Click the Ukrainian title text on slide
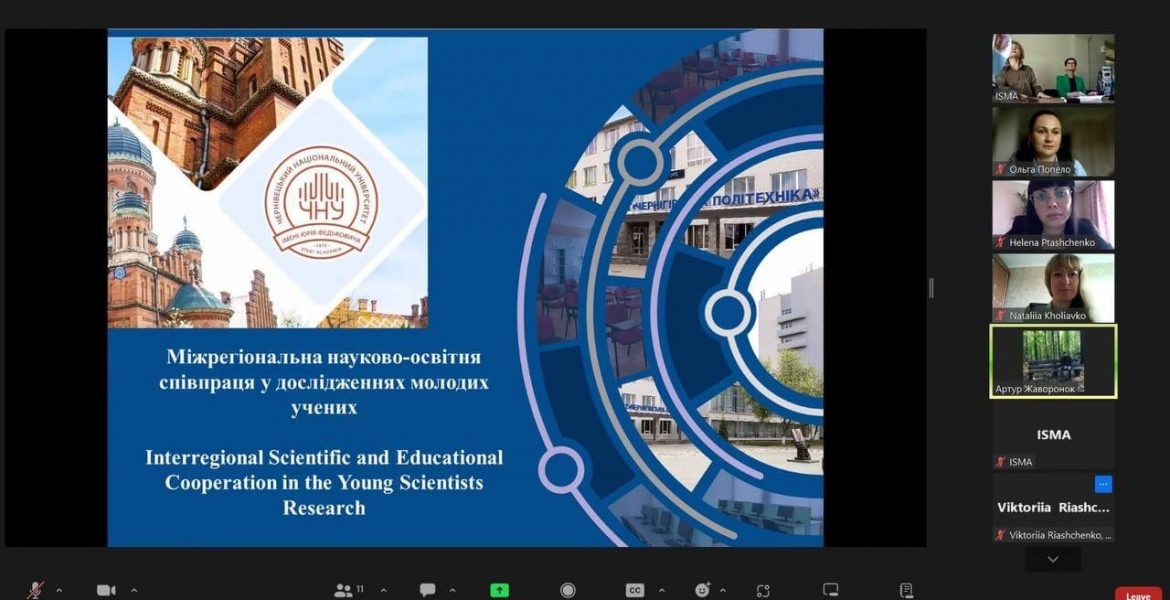1170x600 pixels. (x=324, y=382)
